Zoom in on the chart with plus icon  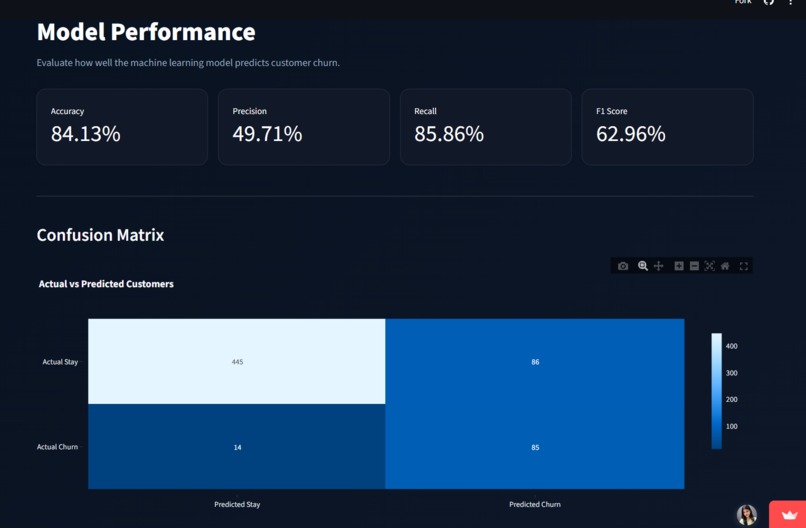pos(679,266)
